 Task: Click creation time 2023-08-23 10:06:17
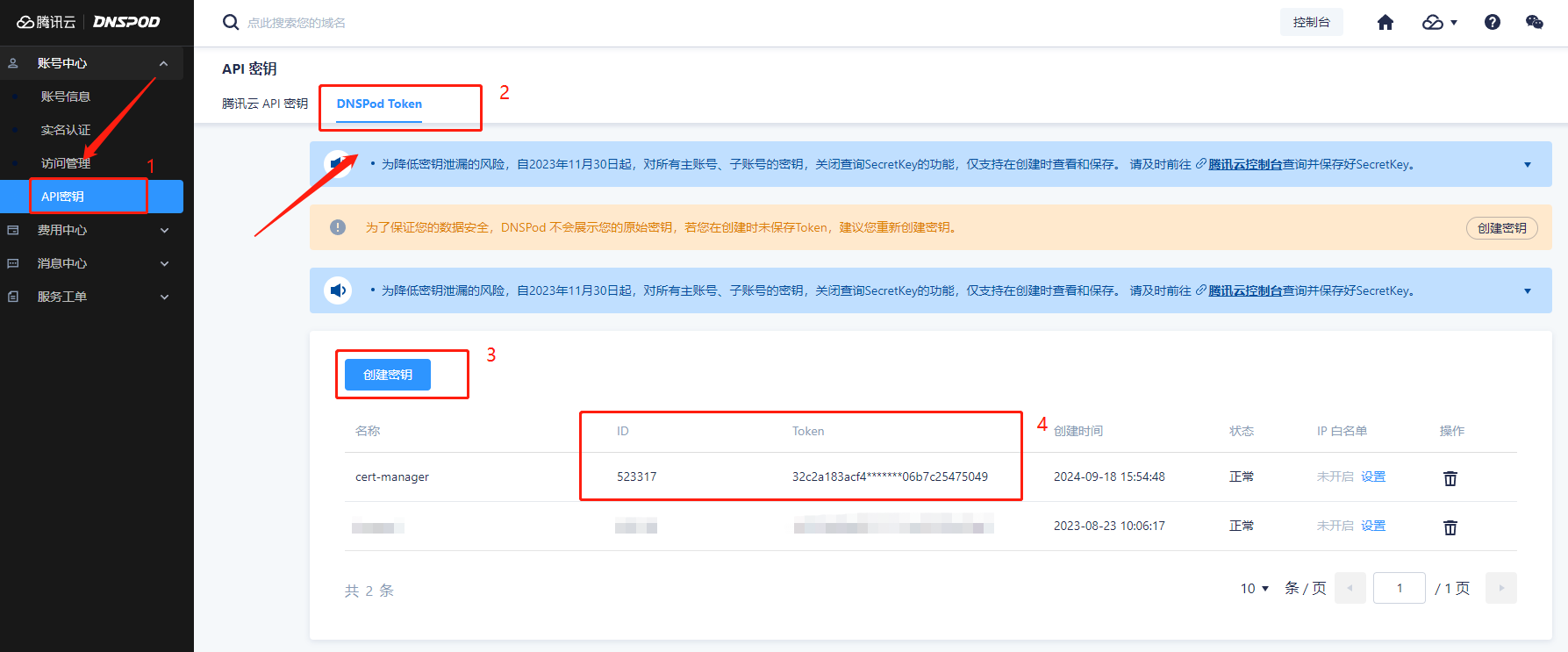click(x=1109, y=526)
